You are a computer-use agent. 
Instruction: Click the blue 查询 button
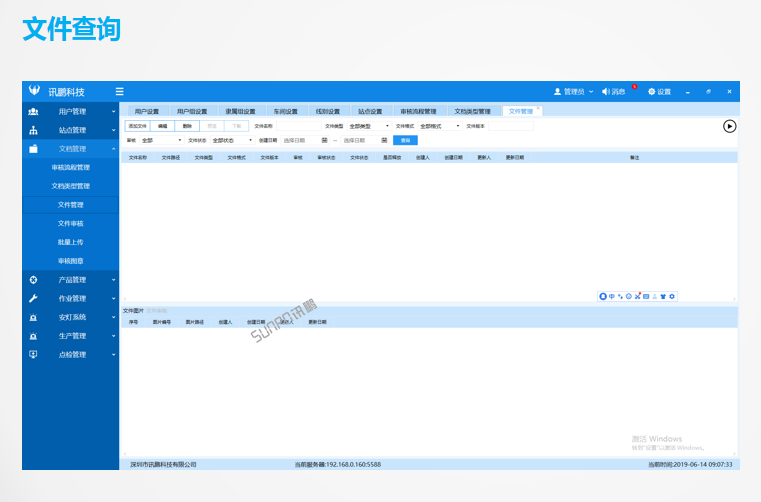(x=405, y=140)
